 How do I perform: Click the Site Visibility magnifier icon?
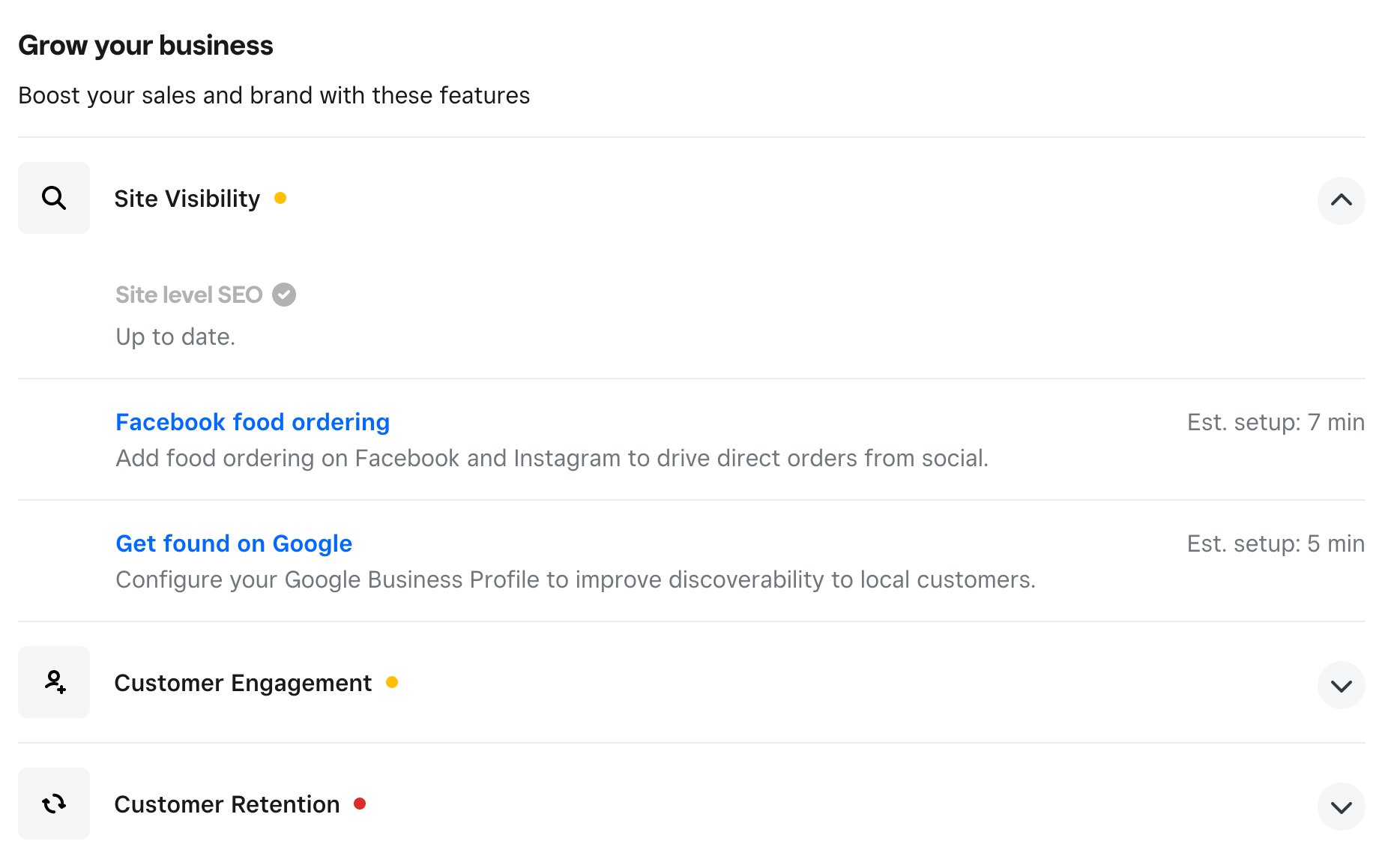[54, 199]
